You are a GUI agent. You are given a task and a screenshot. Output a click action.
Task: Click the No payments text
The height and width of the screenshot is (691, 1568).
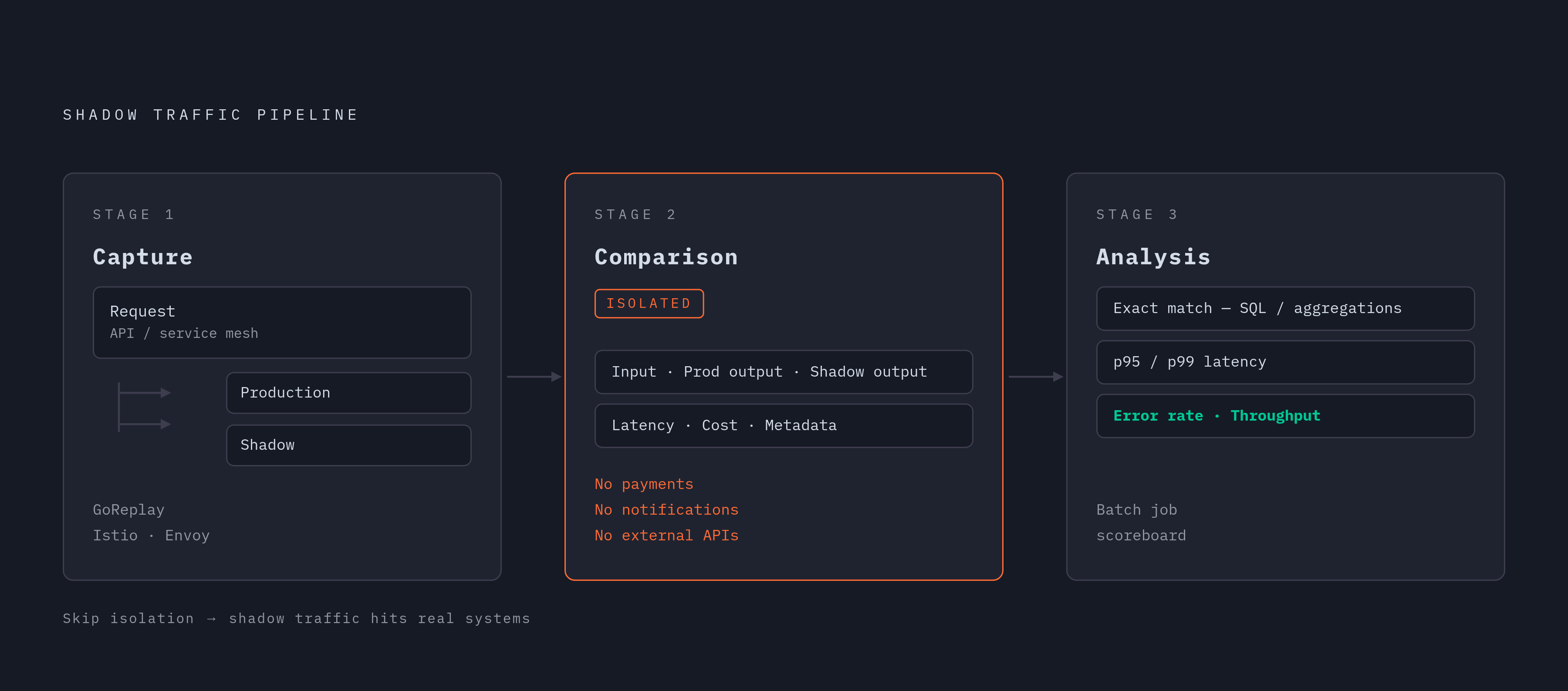tap(644, 484)
